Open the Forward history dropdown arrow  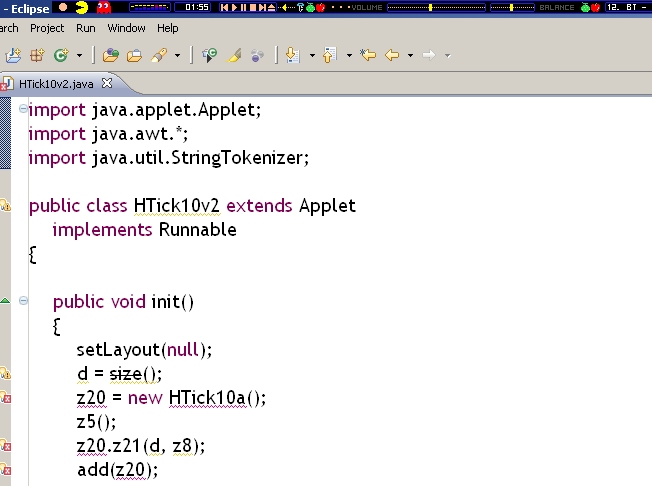coord(447,55)
